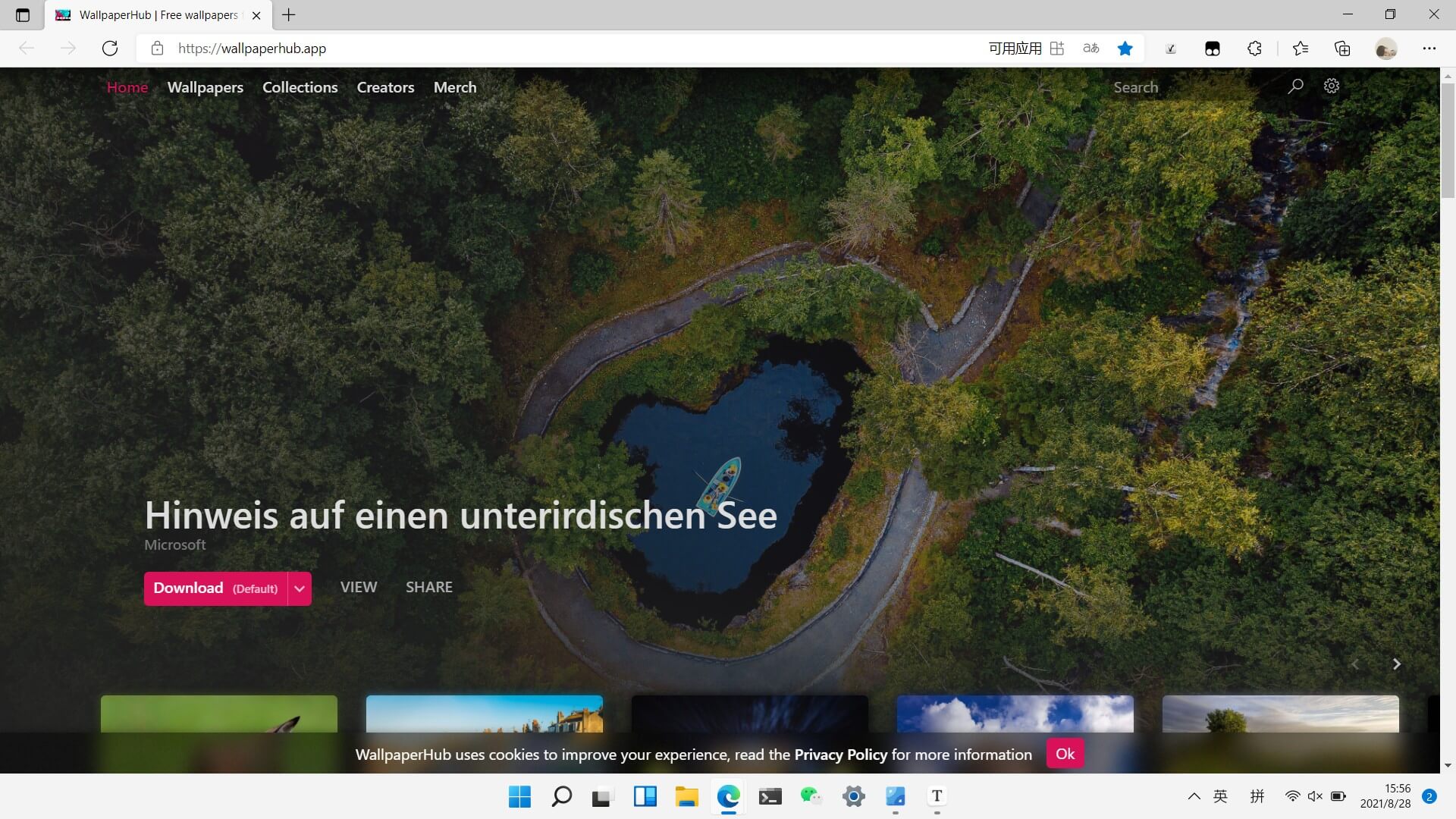Navigate to Wallpapers menu item
Viewport: 1456px width, 819px height.
pyautogui.click(x=205, y=87)
